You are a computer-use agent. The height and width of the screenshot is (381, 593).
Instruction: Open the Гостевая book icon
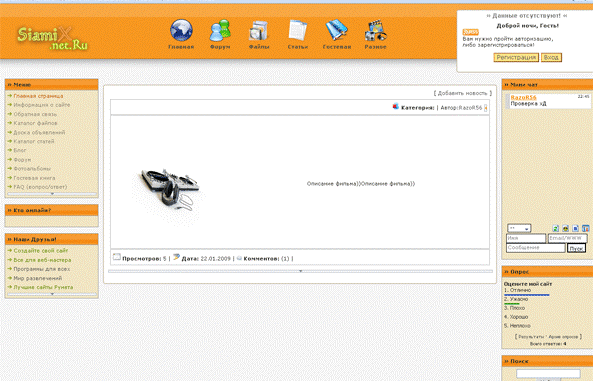337,30
